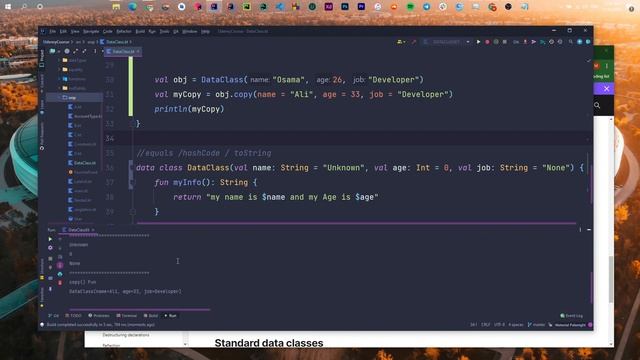Click the green Run button in toolbar

(x=478, y=42)
